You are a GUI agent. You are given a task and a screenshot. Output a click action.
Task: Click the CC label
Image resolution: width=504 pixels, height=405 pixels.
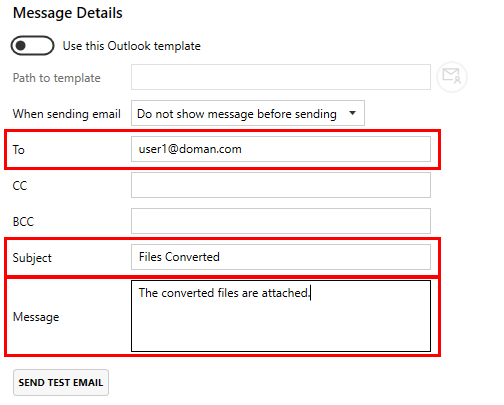click(20, 186)
